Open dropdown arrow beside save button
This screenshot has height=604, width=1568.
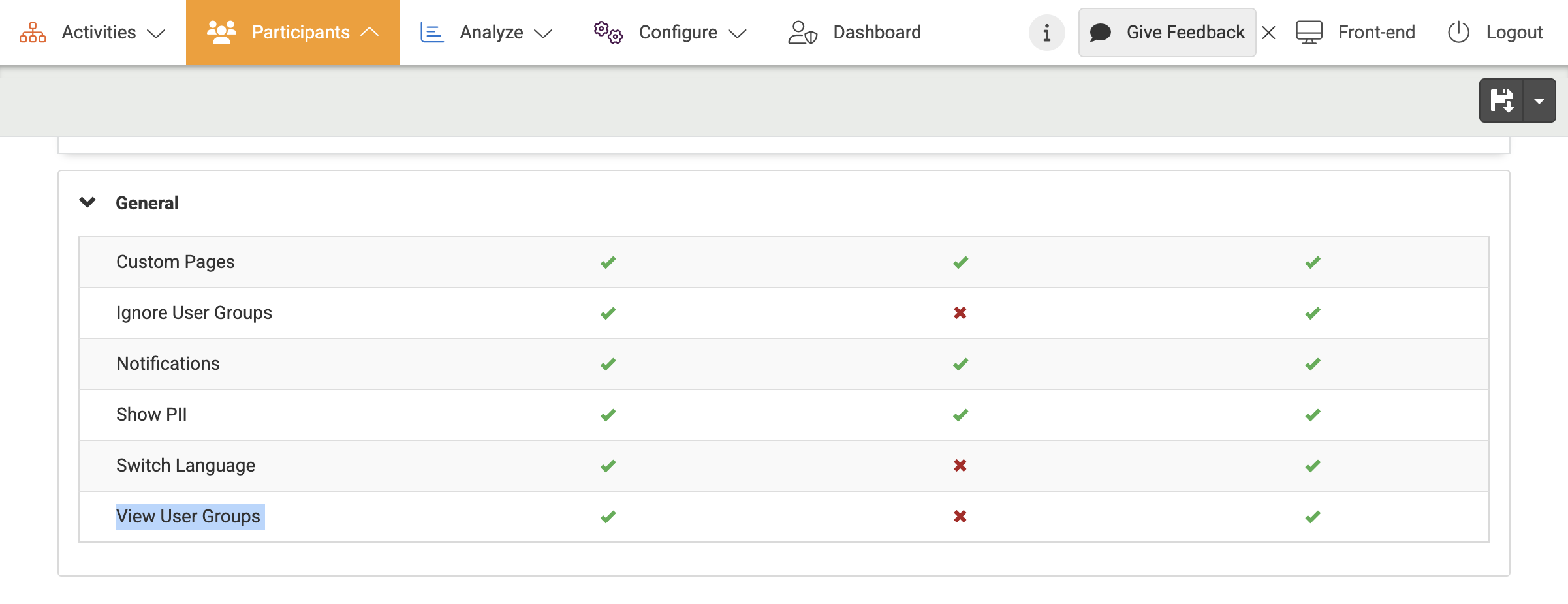pos(1539,101)
